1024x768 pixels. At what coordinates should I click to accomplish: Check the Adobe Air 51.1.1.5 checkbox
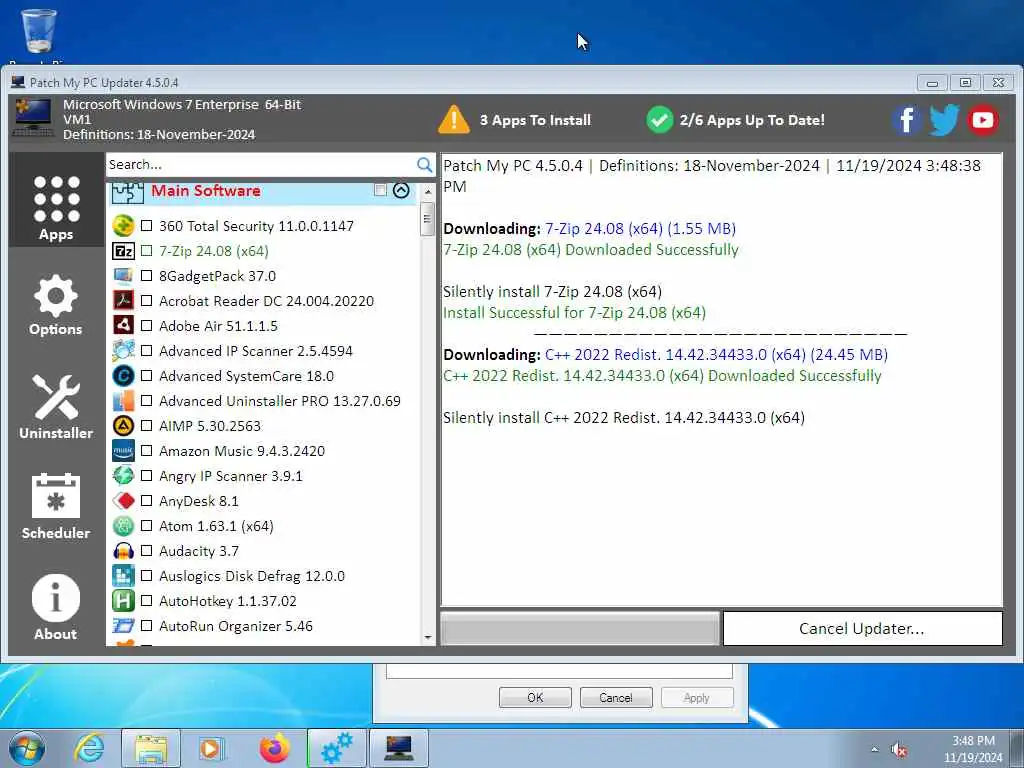147,325
